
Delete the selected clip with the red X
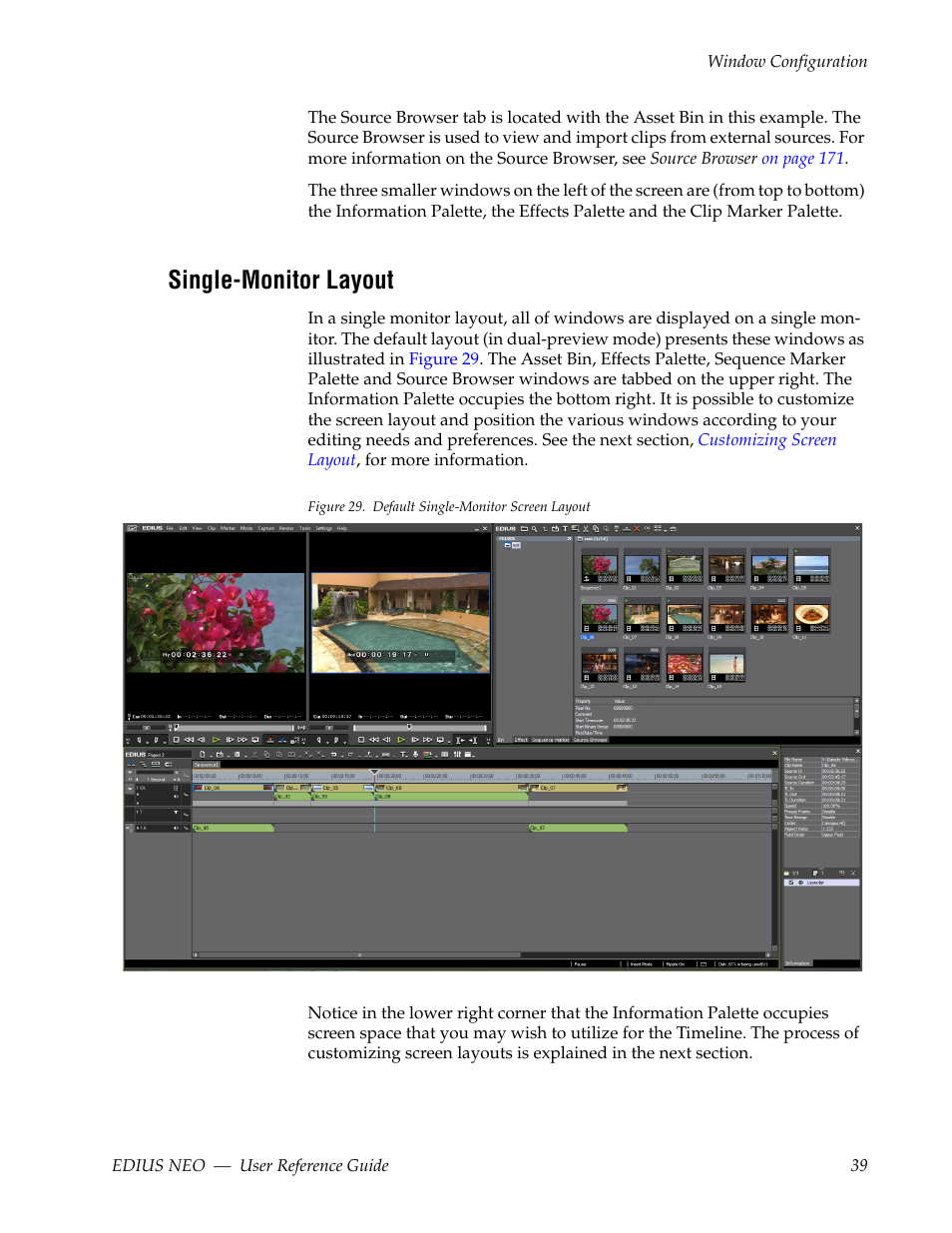coord(637,528)
